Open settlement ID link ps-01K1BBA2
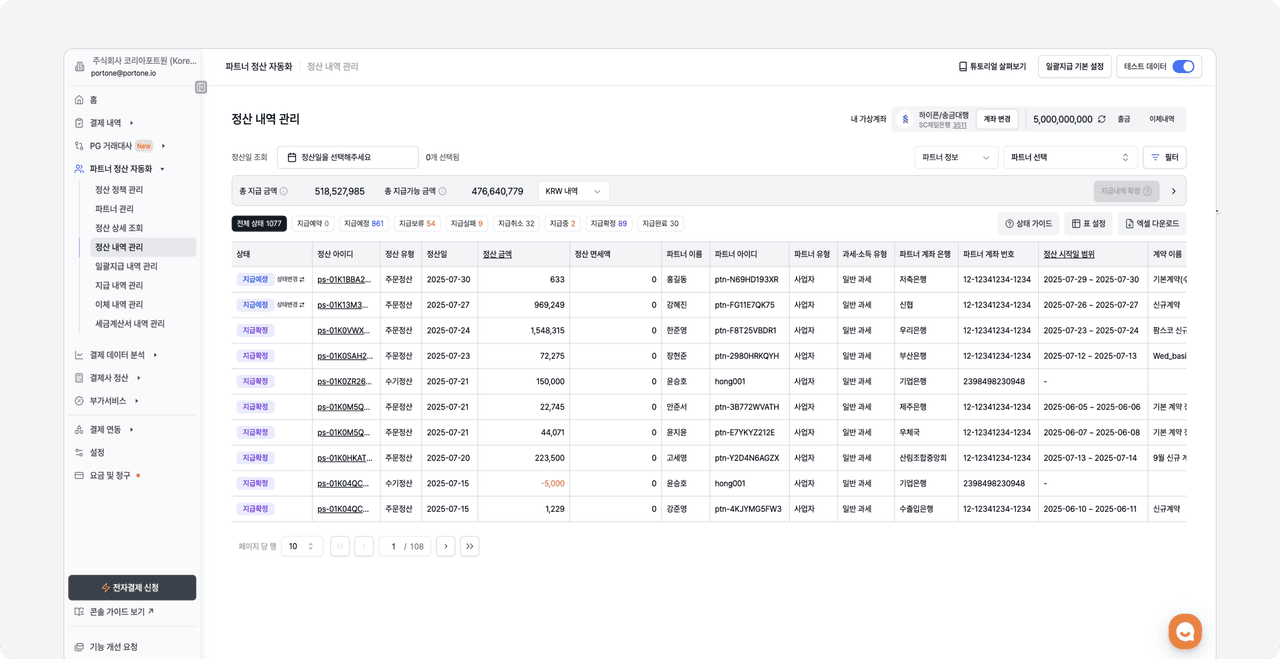 coord(343,280)
